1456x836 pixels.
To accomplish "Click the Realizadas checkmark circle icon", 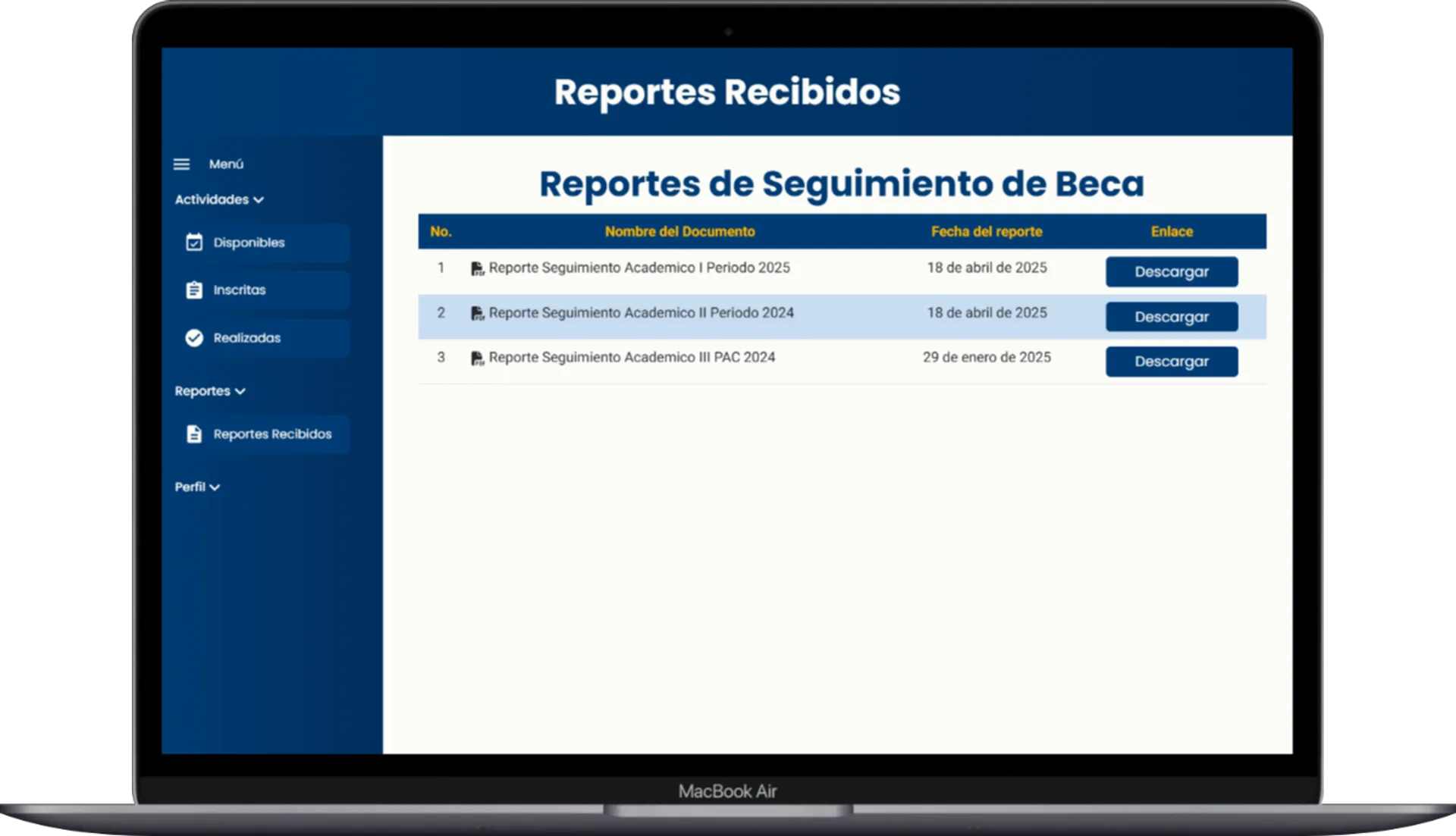I will tap(194, 338).
